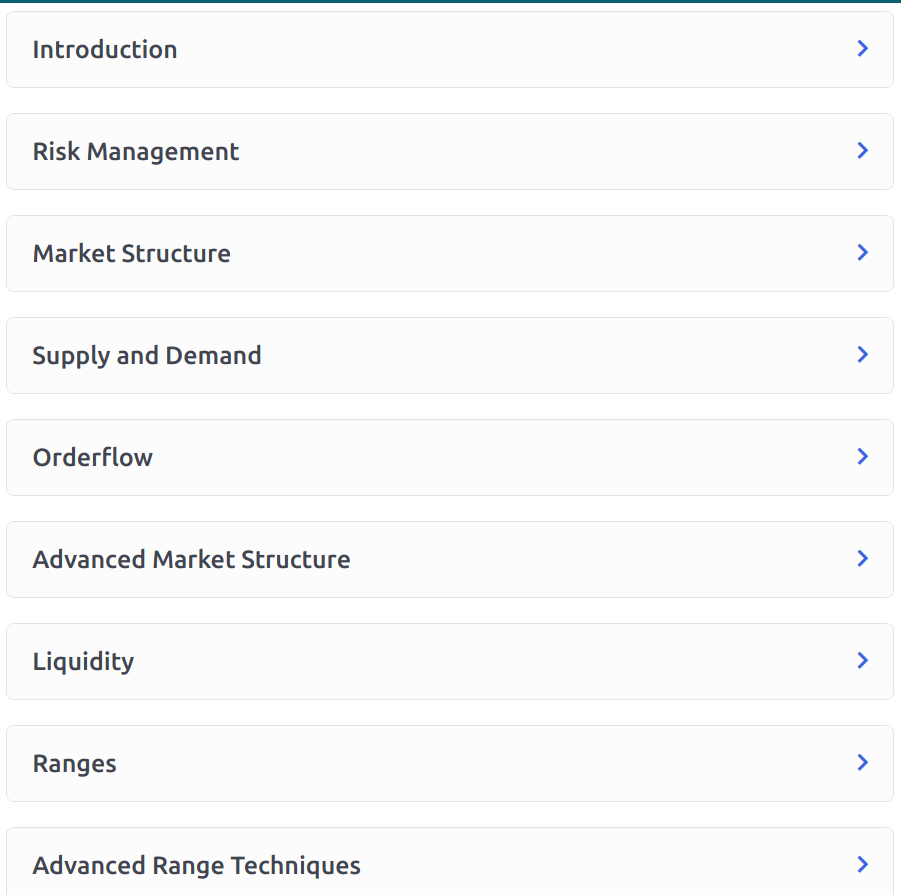901x895 pixels.
Task: Click the chevron arrow beside Introduction
Action: 862,49
